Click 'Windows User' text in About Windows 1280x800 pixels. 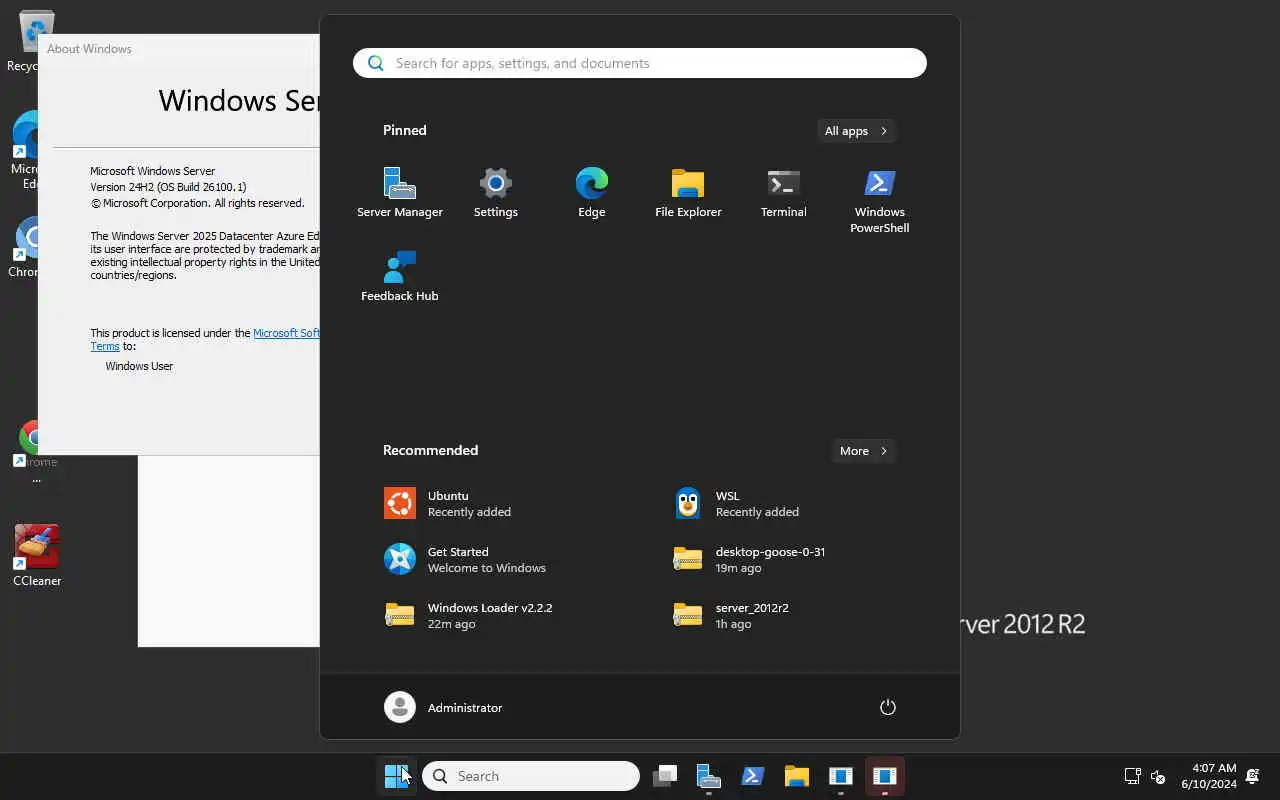coord(139,366)
